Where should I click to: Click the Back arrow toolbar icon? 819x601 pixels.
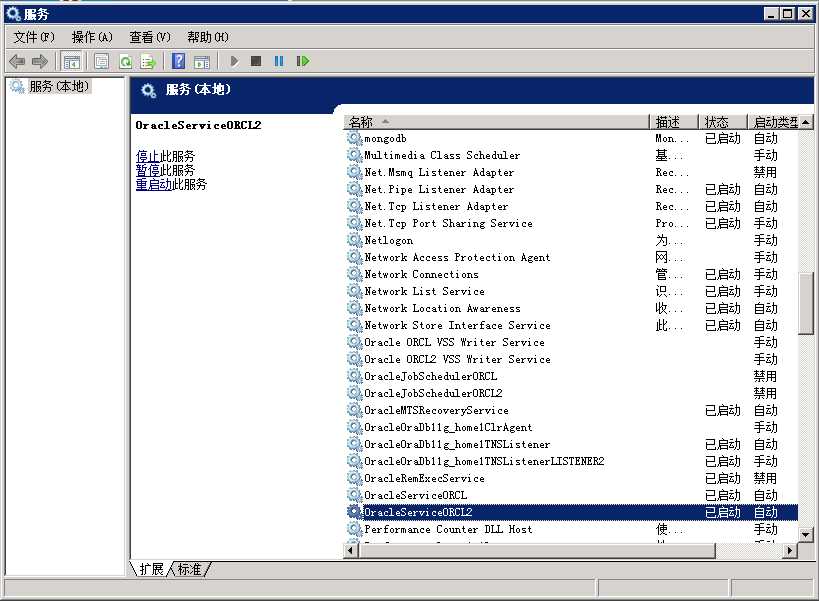17,62
